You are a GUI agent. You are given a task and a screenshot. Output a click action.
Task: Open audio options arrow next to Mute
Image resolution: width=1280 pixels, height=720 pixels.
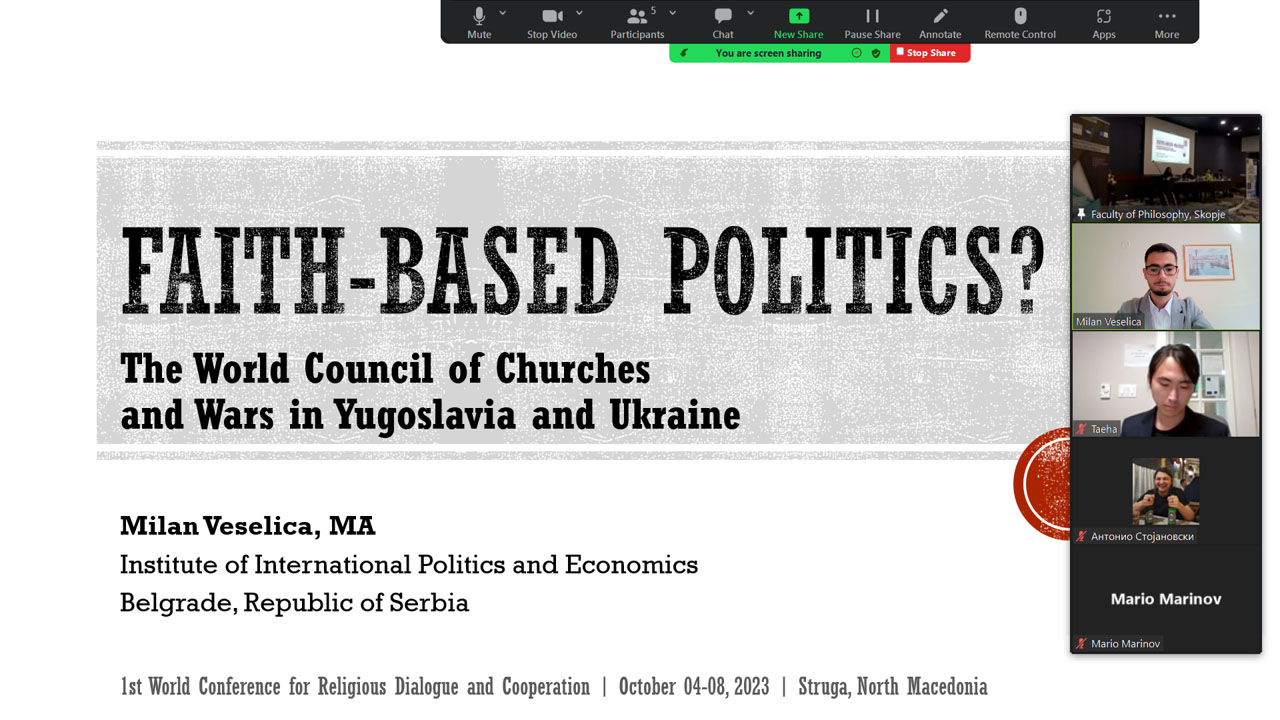pyautogui.click(x=502, y=13)
